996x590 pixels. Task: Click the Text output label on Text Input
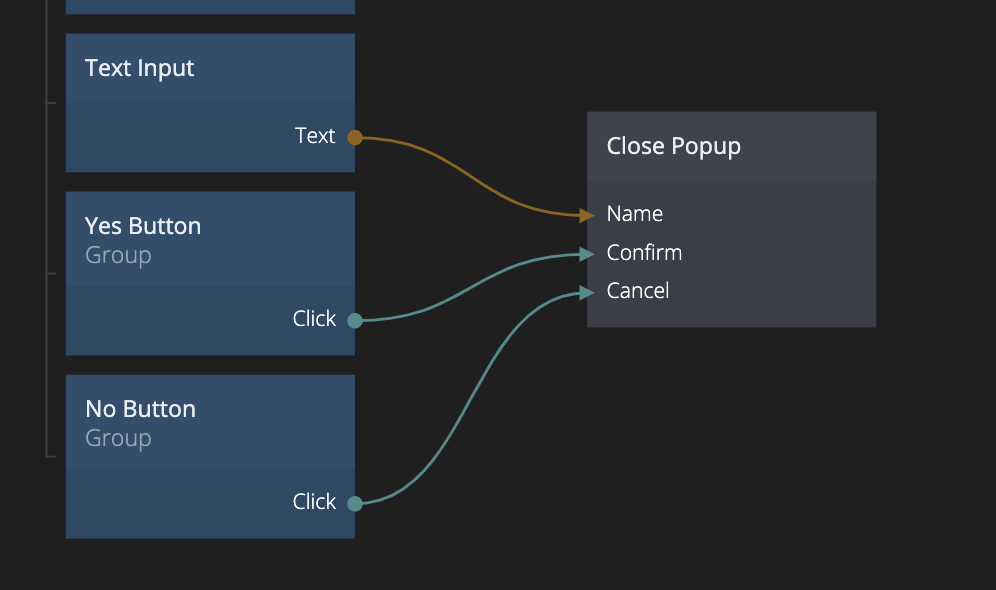315,136
